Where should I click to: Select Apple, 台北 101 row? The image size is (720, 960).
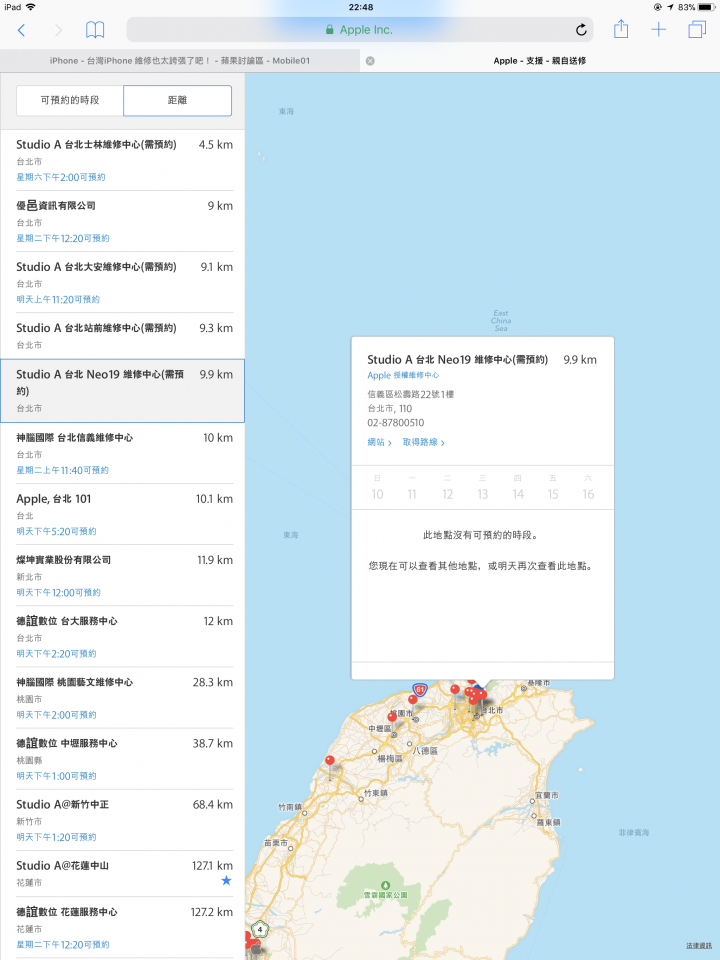(122, 514)
